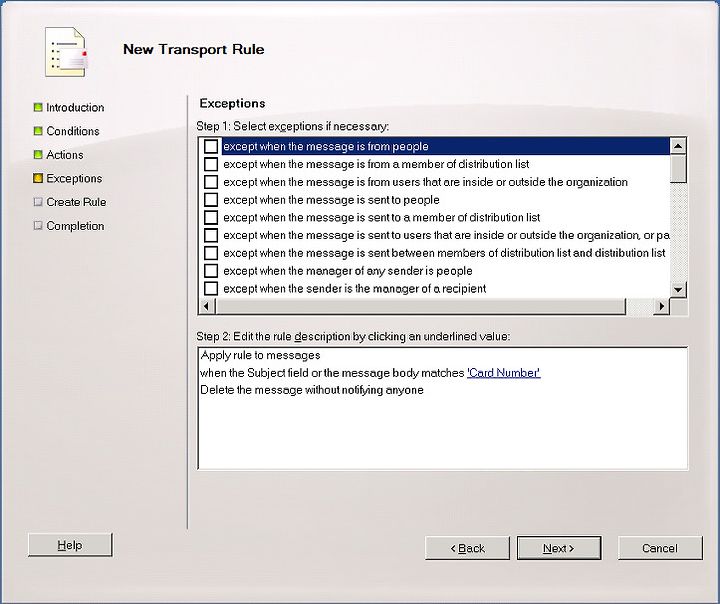Image resolution: width=720 pixels, height=604 pixels.
Task: Go to the Completion wizard page
Action: point(75,226)
